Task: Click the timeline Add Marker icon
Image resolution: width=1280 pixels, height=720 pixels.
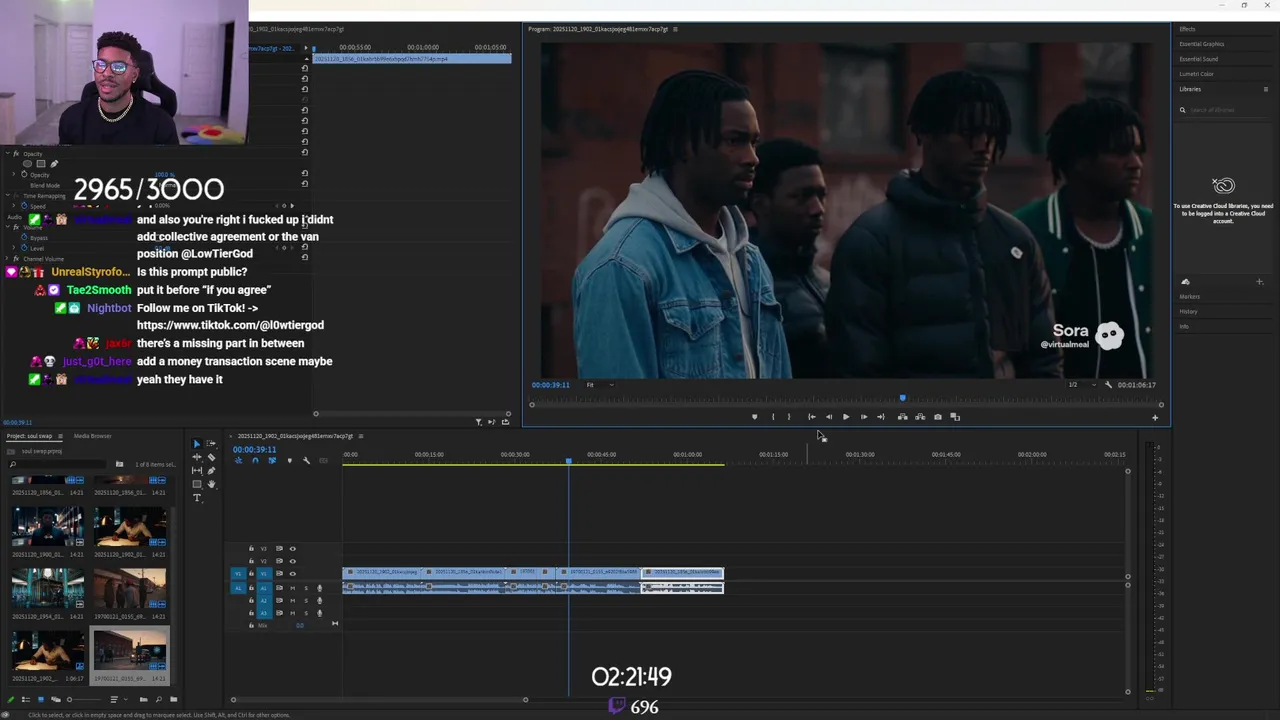Action: tap(290, 461)
